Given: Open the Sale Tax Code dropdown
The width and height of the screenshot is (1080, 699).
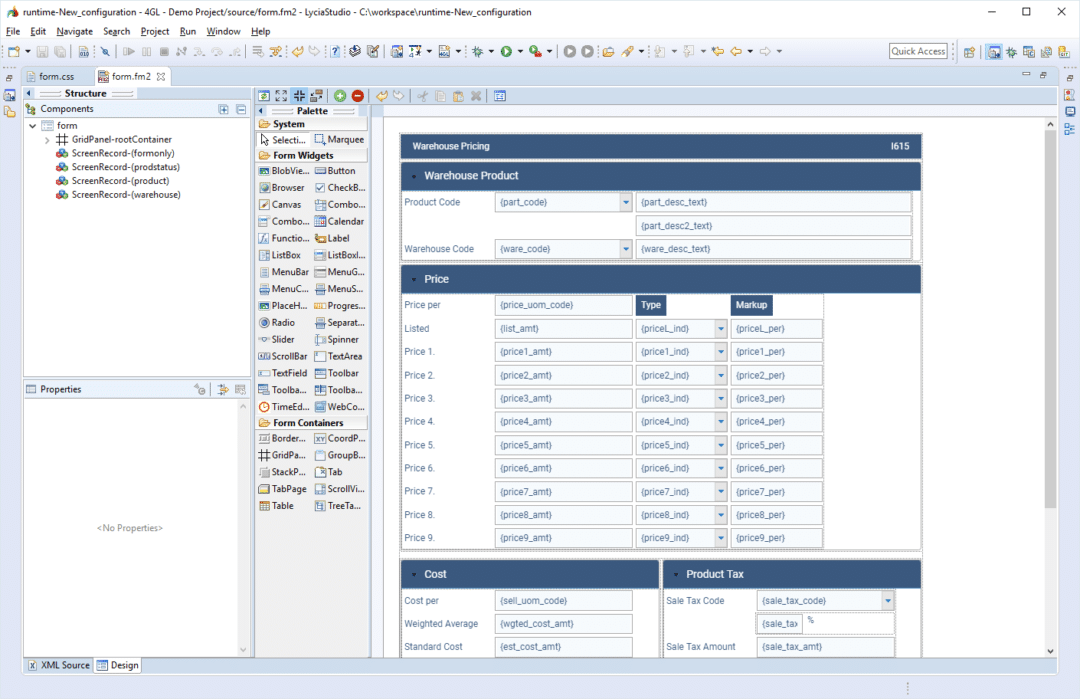Looking at the screenshot, I should [889, 600].
